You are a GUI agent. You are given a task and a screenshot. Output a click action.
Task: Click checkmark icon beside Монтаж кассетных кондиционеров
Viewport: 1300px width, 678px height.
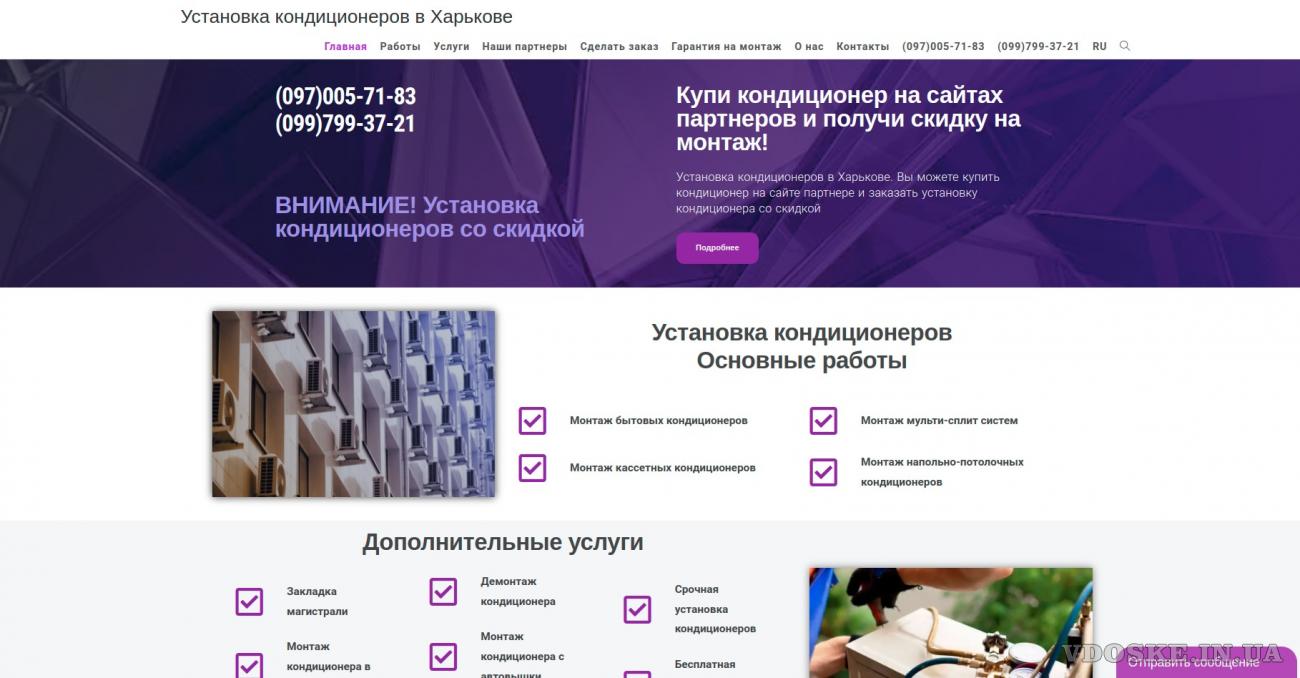tap(532, 468)
